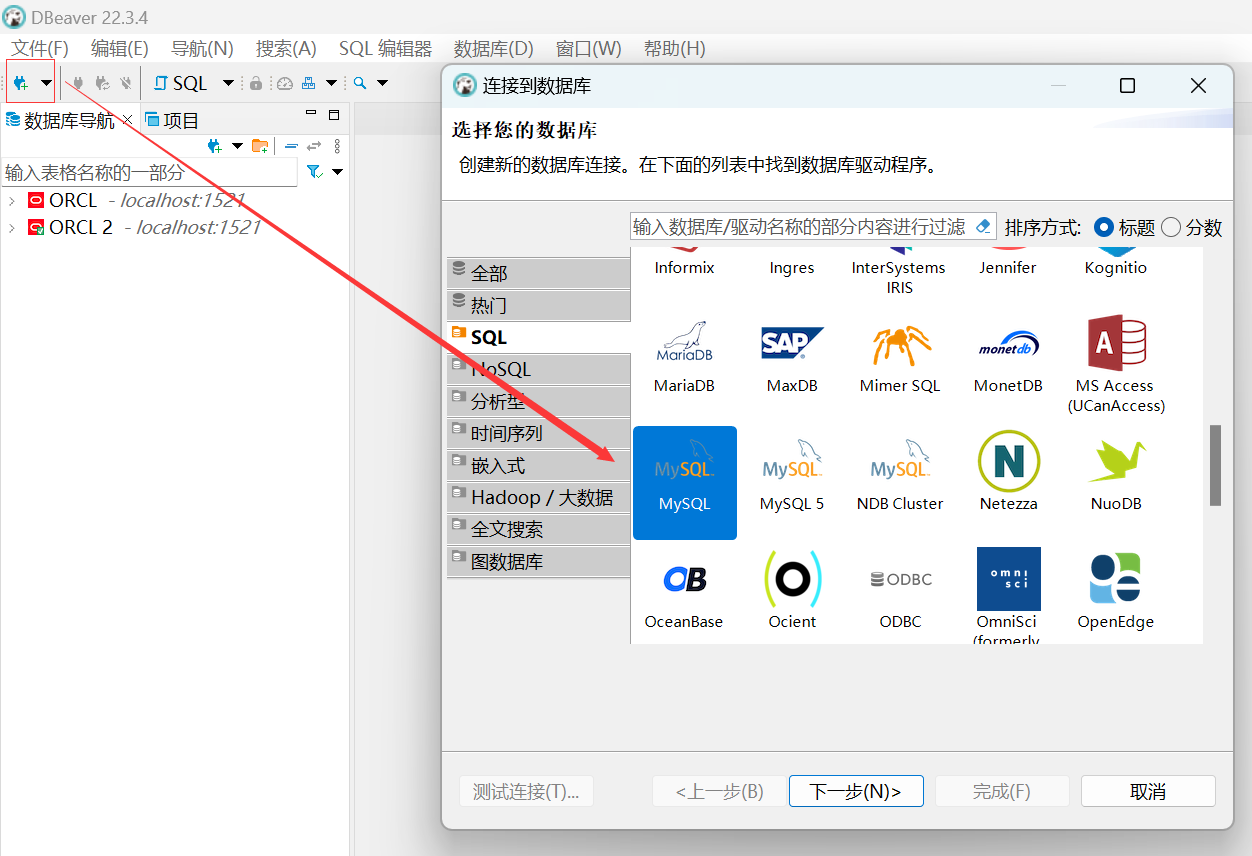Click the Disconnect plug icon in toolbar

tap(126, 83)
